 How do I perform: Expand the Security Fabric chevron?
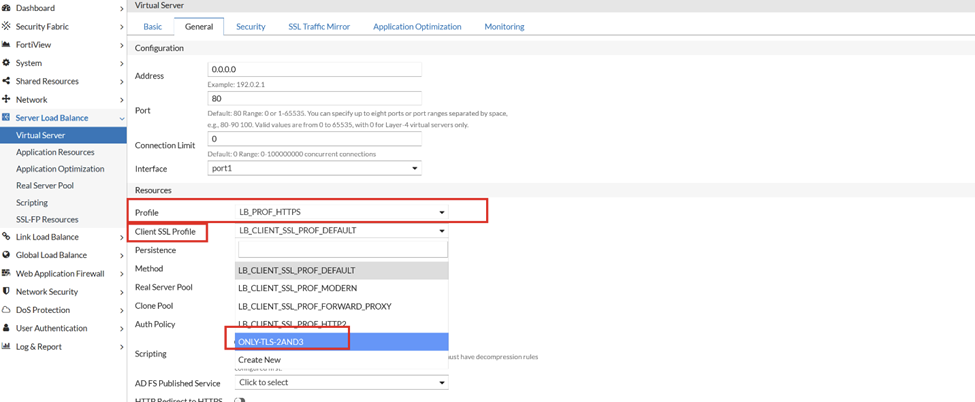(x=121, y=27)
